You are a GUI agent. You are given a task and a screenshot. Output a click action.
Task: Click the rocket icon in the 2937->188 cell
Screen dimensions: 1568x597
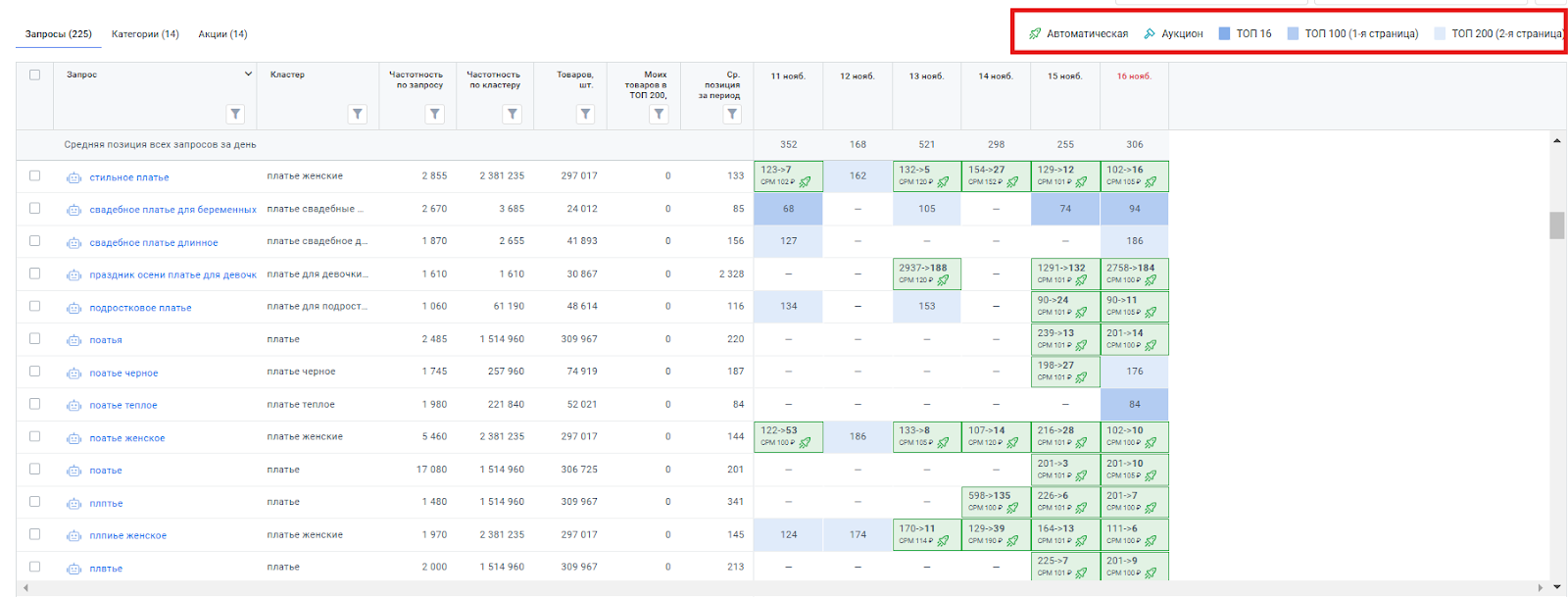click(x=943, y=280)
